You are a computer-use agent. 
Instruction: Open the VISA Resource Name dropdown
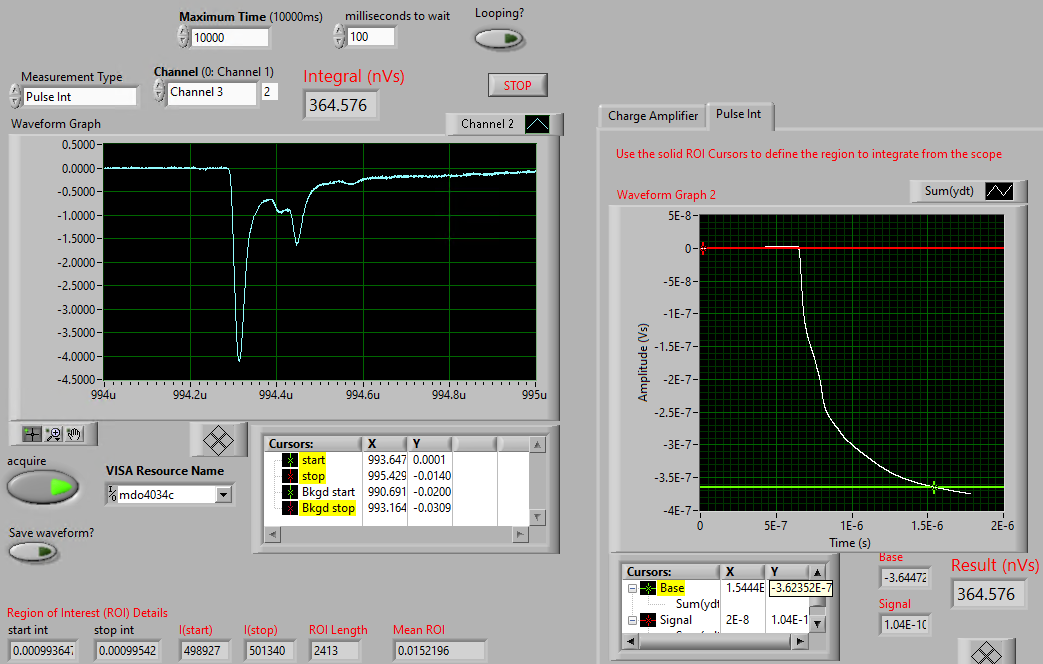click(x=224, y=494)
